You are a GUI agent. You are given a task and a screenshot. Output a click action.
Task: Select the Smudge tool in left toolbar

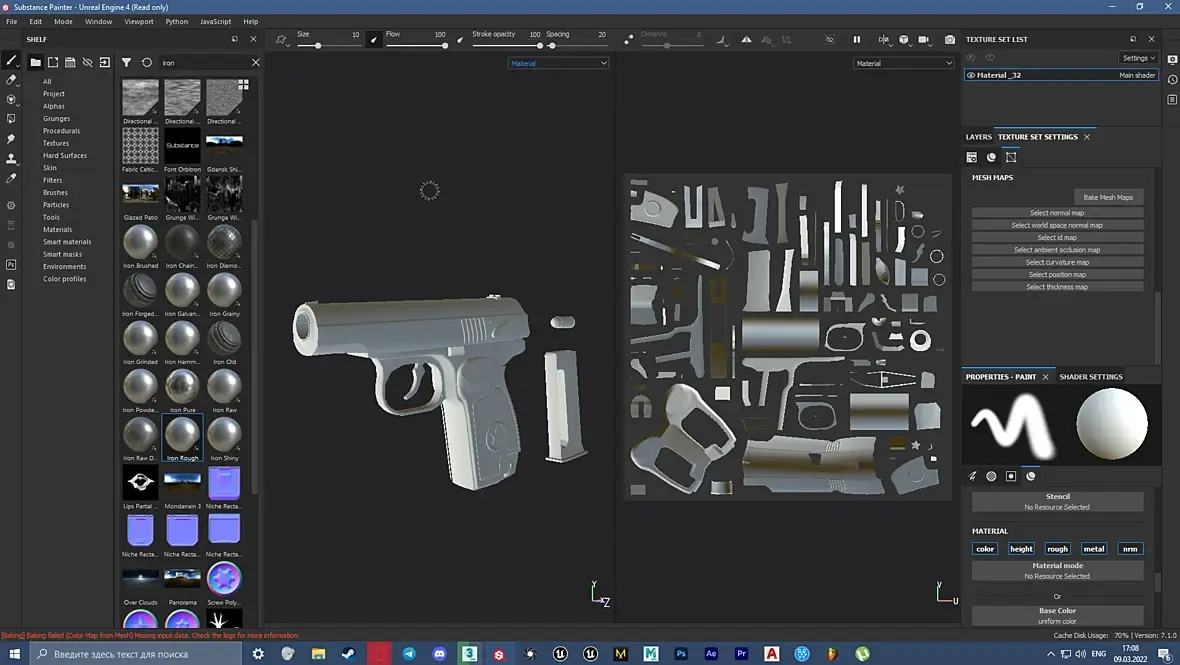tap(12, 139)
